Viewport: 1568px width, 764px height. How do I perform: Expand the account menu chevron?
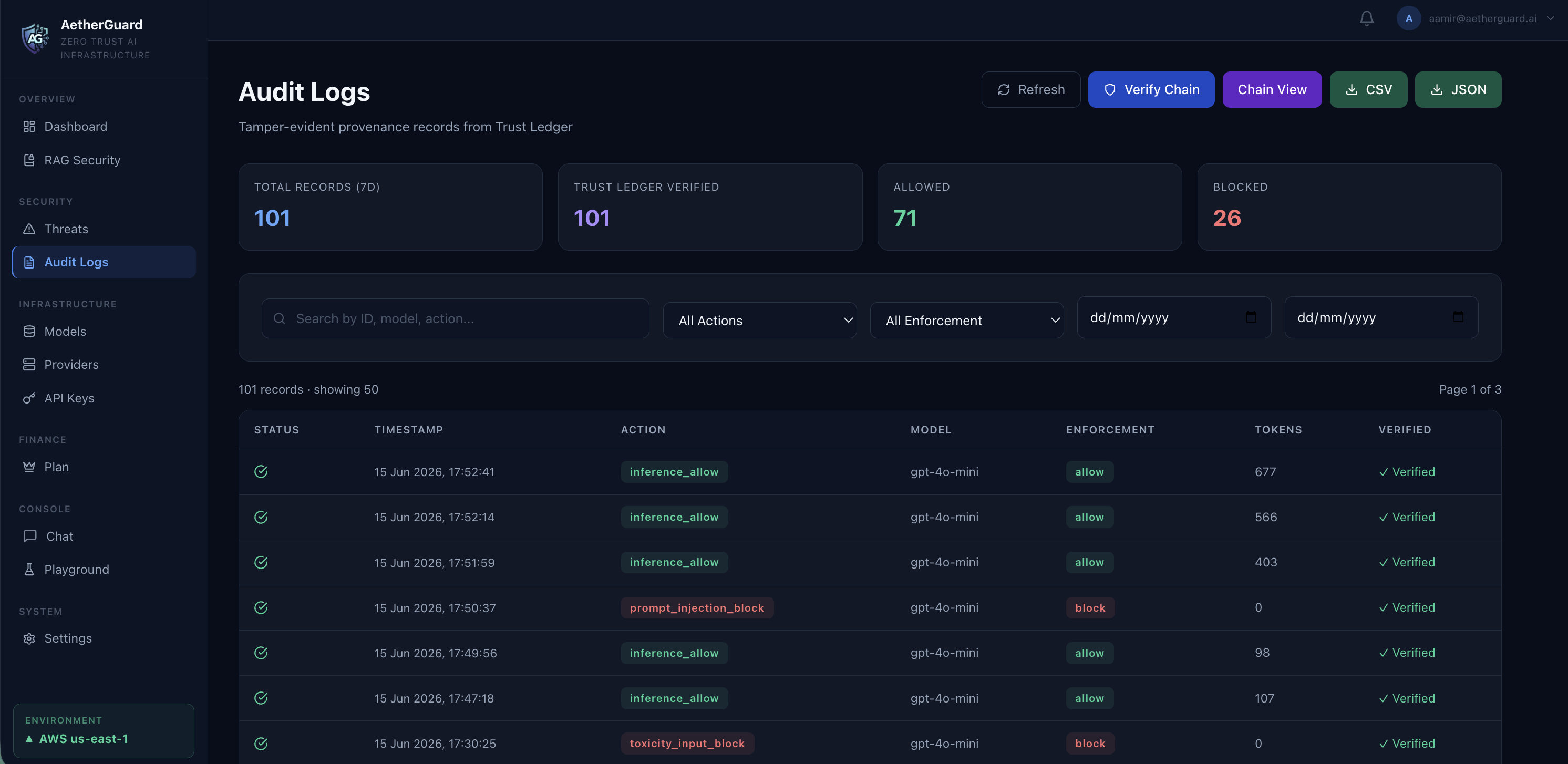point(1550,19)
